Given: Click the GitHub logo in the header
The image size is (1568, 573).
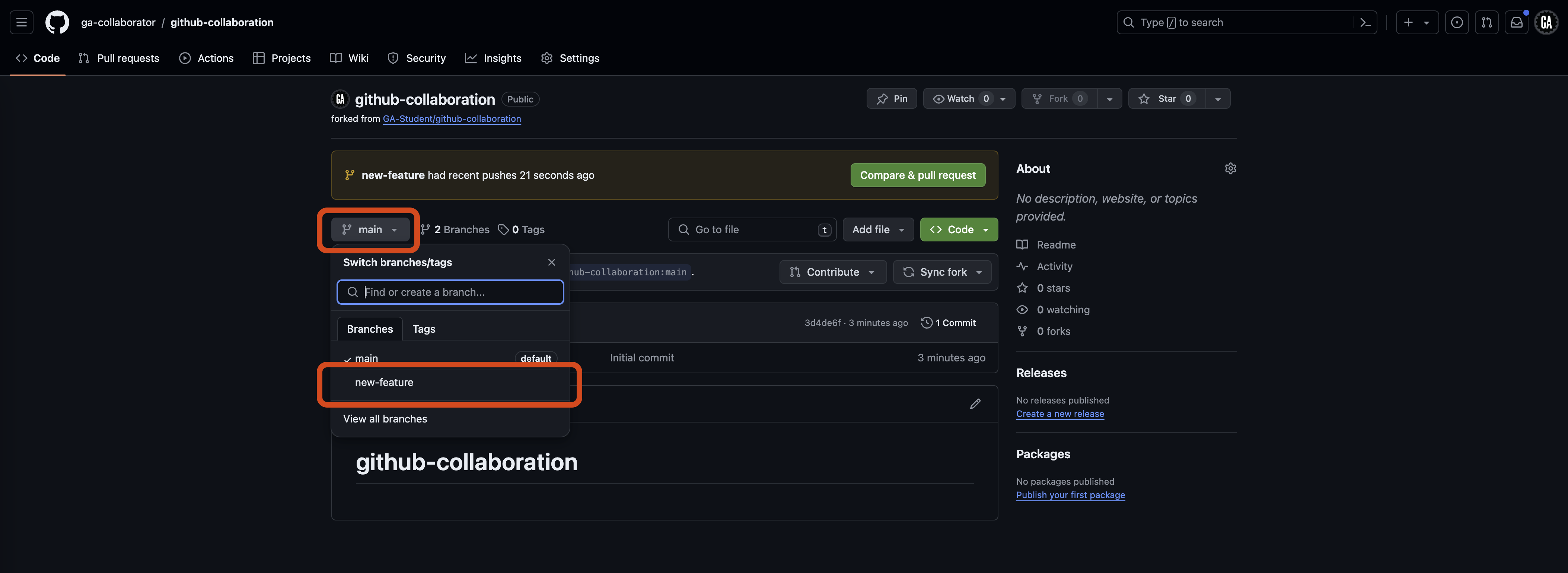Looking at the screenshot, I should 57,22.
